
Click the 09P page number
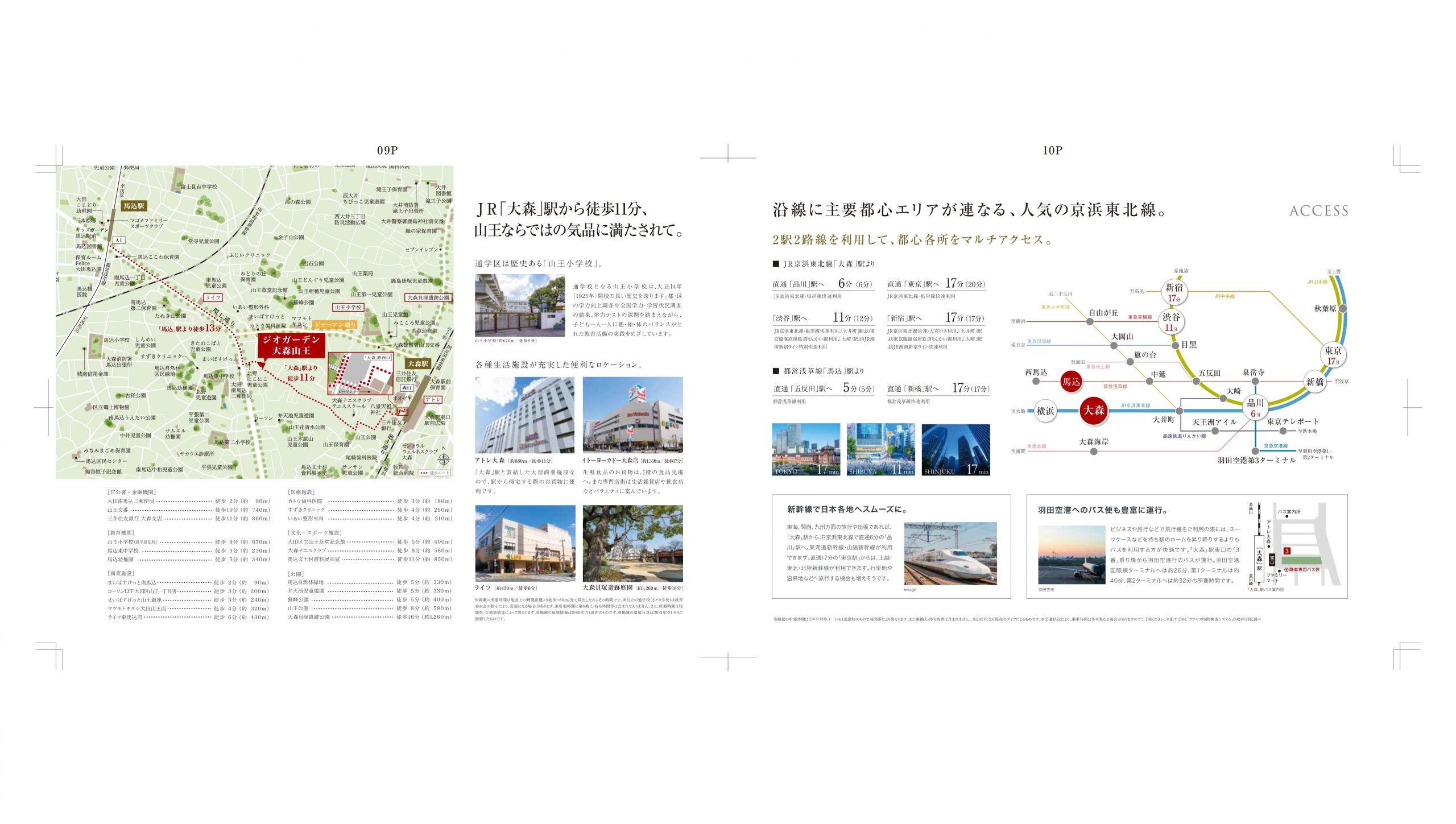(387, 150)
